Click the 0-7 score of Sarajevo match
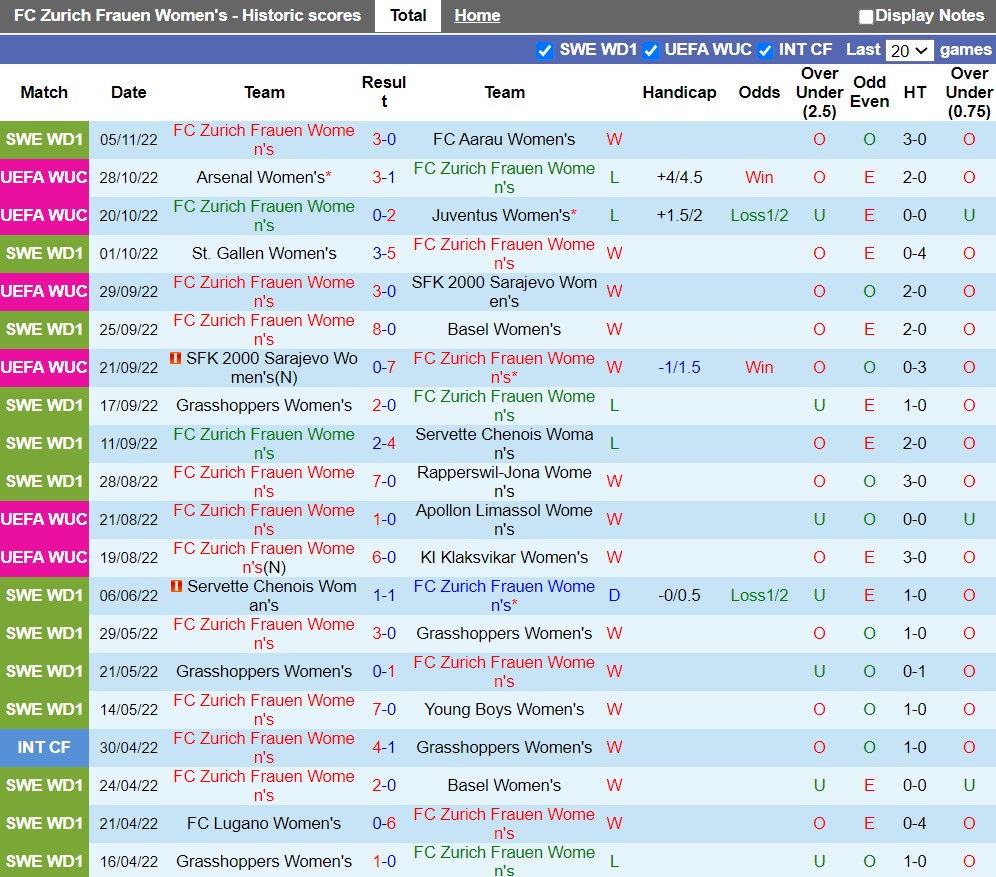 click(384, 367)
